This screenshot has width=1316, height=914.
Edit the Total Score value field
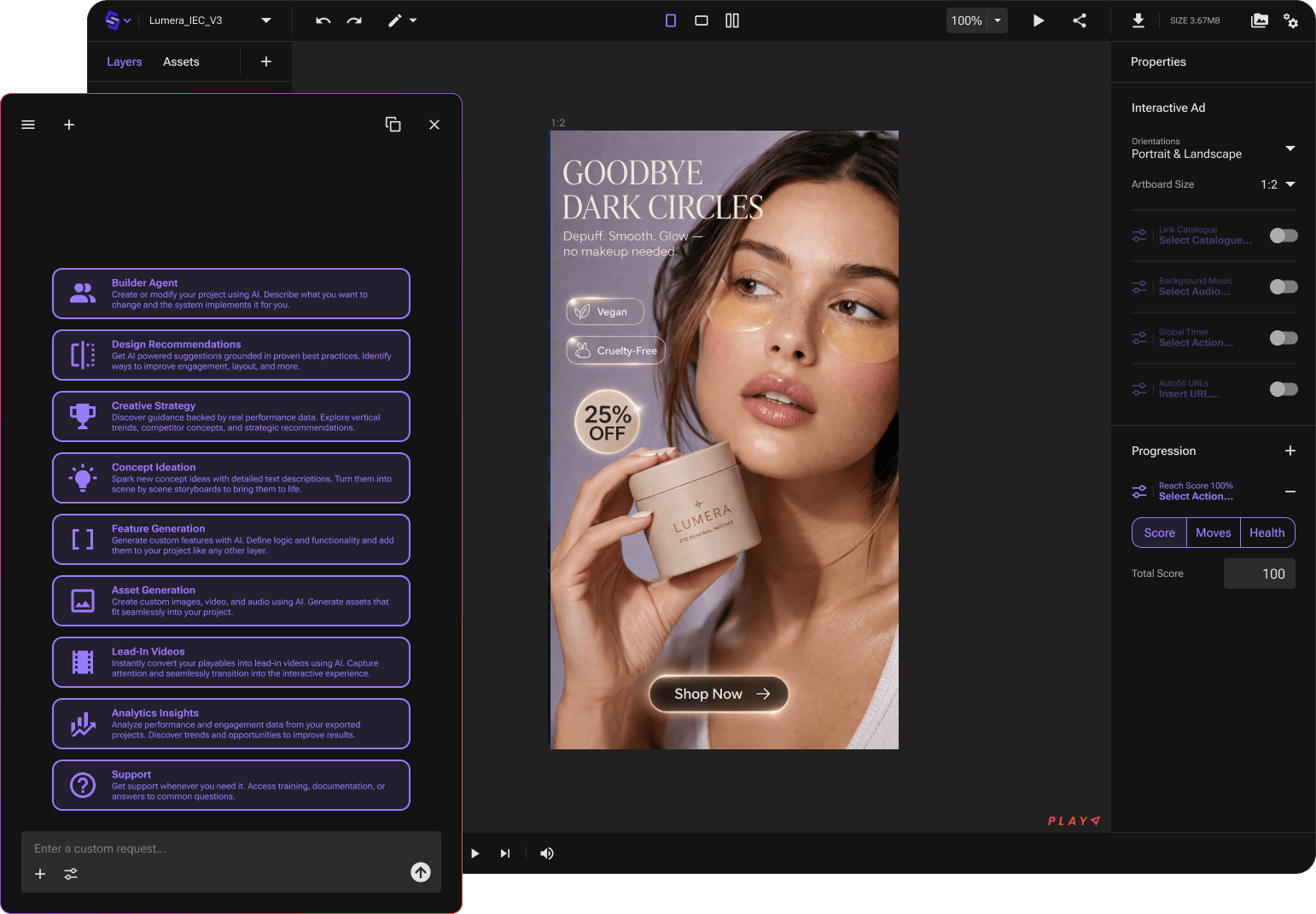(x=1260, y=573)
